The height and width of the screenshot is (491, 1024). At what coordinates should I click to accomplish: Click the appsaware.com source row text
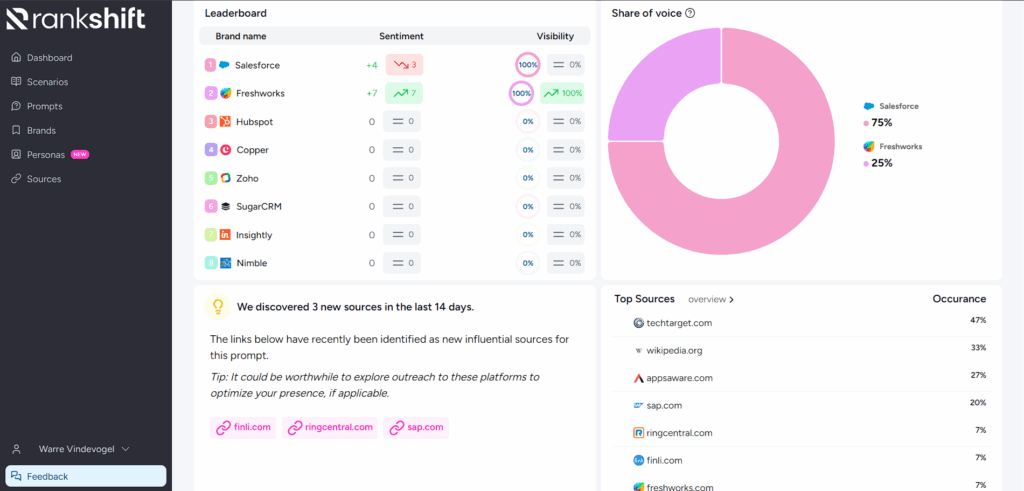coord(679,378)
